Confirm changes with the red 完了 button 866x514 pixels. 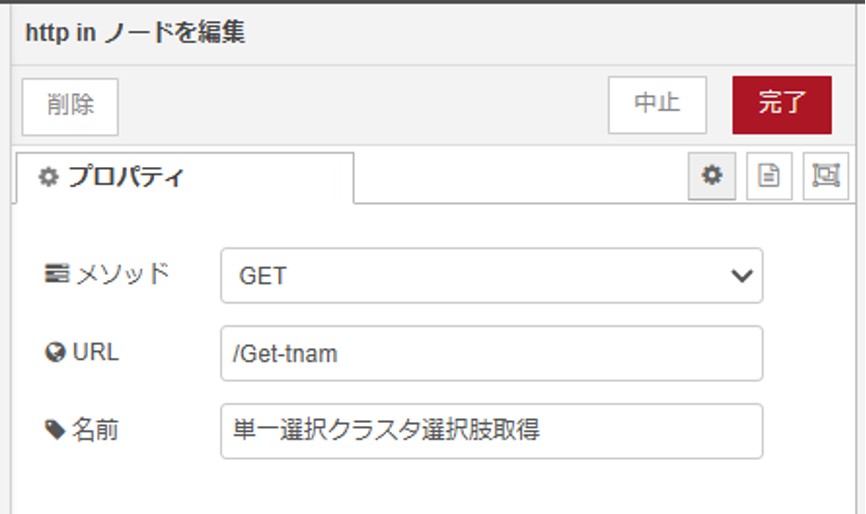pos(782,104)
